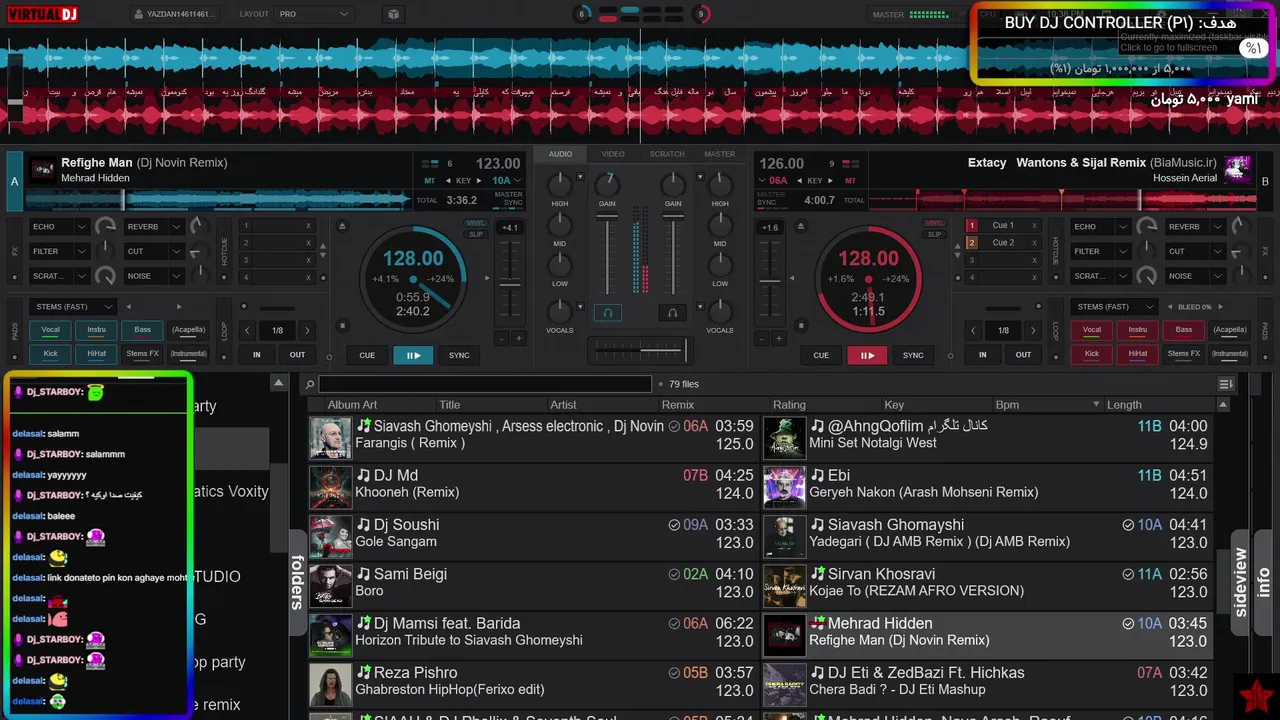Delete Cue 1 on deck B
1280x720 pixels.
[x=1034, y=226]
